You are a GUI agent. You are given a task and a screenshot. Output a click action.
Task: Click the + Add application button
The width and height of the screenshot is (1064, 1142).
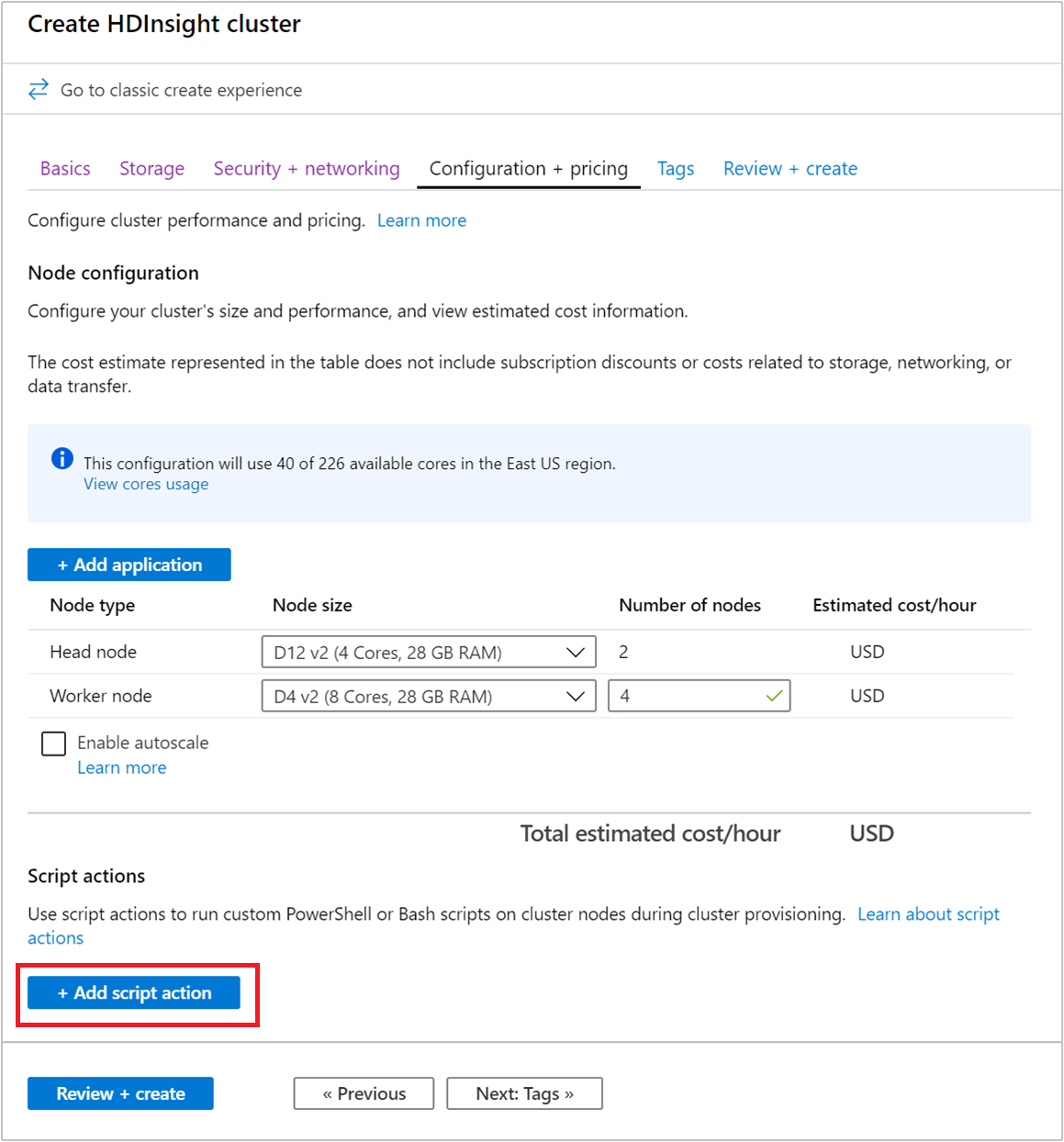point(129,564)
